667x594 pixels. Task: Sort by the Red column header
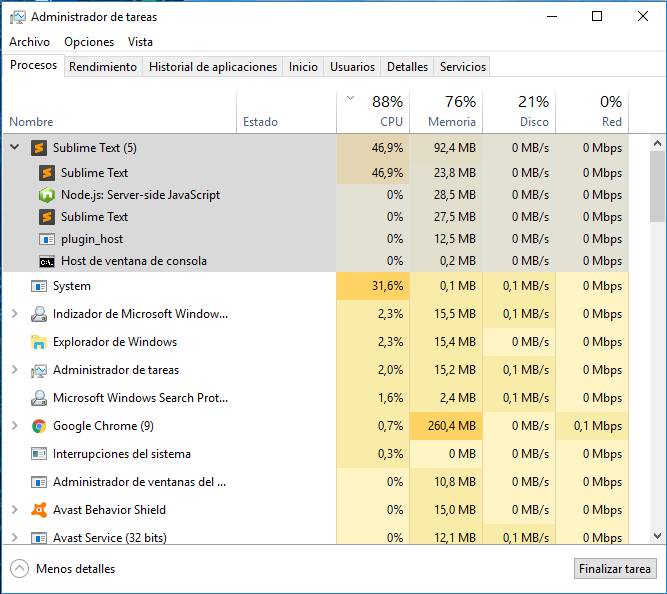(x=592, y=112)
